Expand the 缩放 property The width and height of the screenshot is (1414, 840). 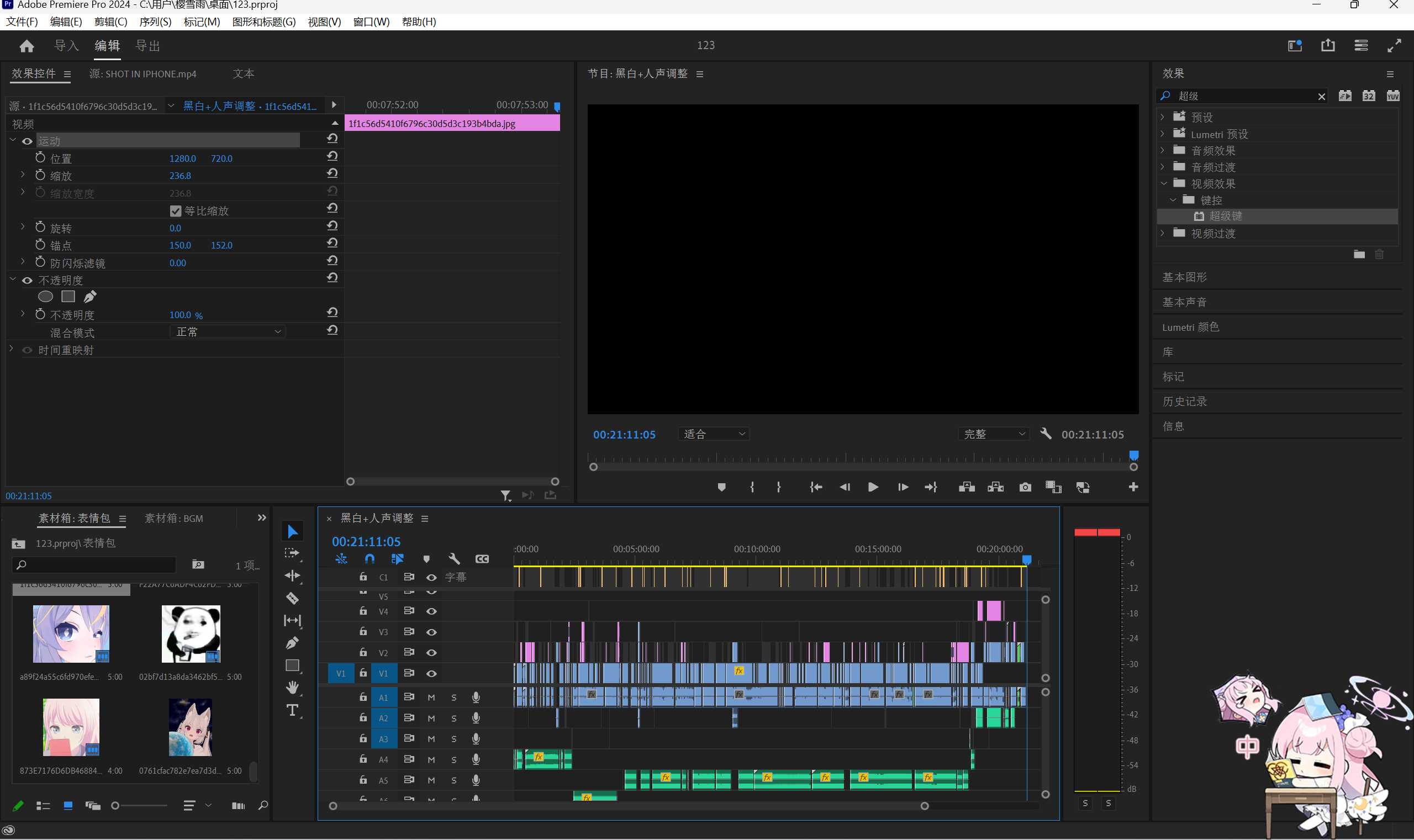pos(23,175)
